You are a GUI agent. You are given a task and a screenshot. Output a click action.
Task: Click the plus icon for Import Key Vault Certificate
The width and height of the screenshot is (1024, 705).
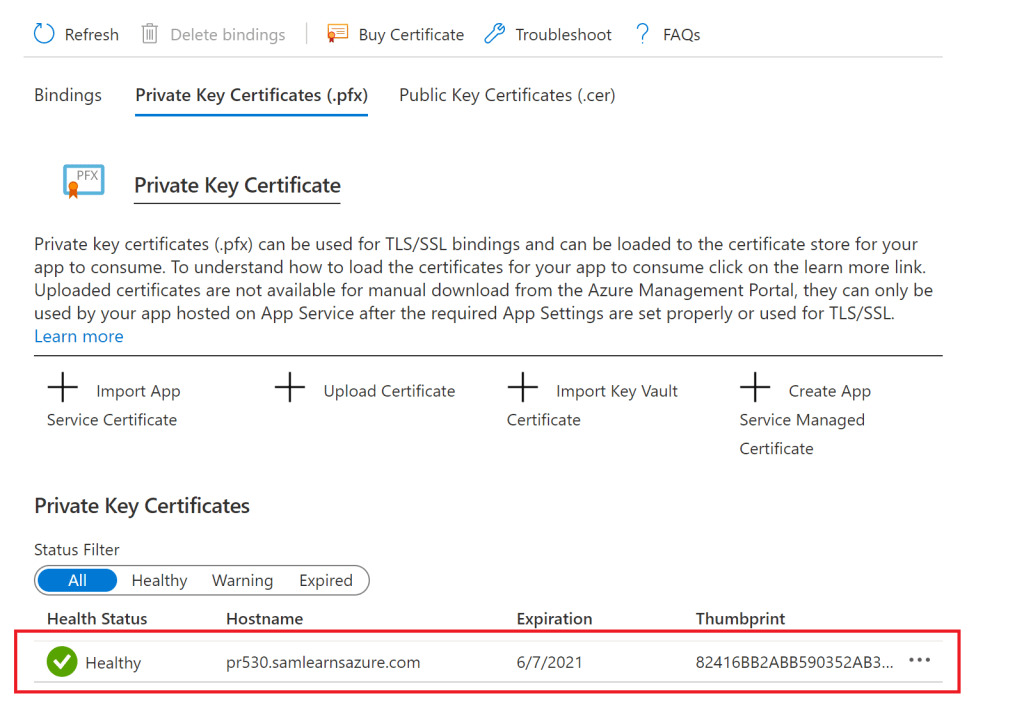(523, 388)
